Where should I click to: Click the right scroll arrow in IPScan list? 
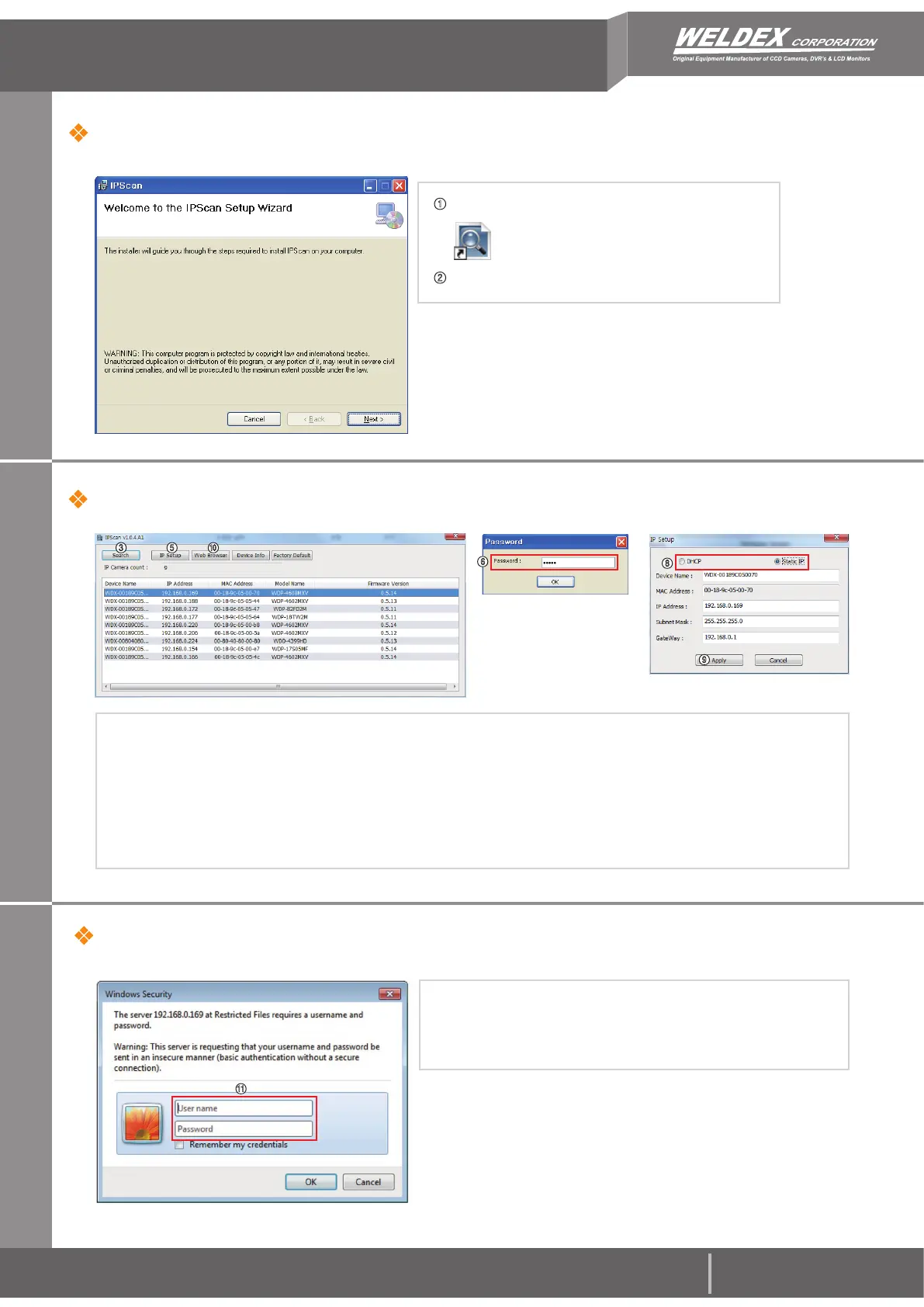tap(454, 686)
